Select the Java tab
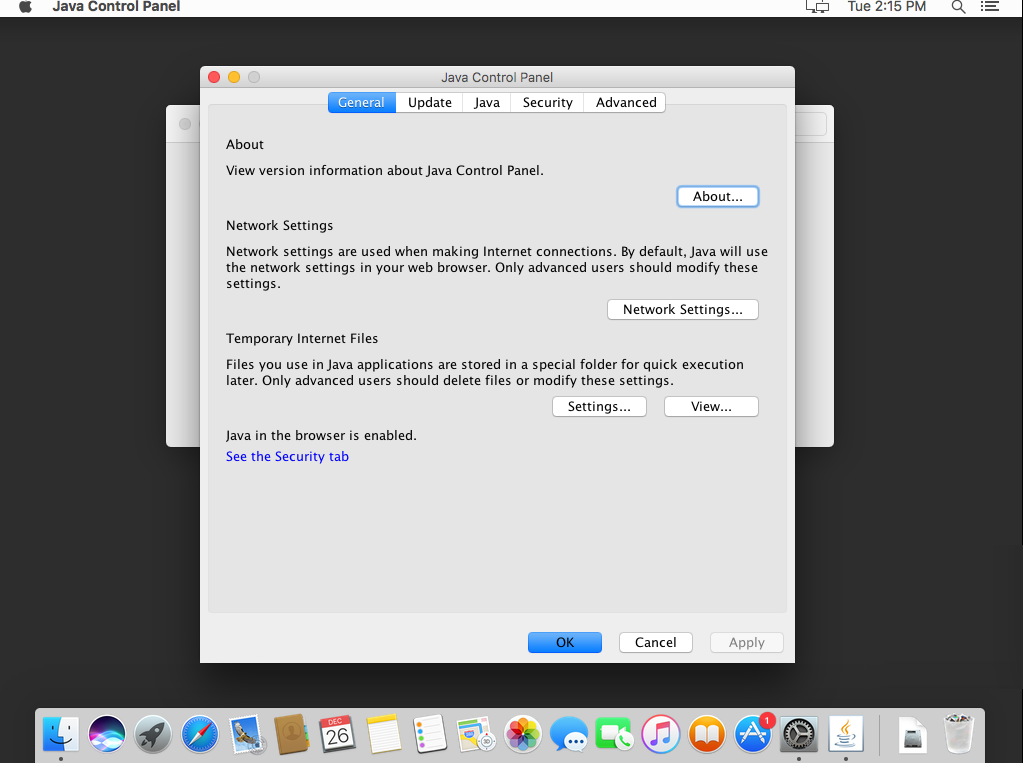Image resolution: width=1023 pixels, height=763 pixels. click(487, 102)
